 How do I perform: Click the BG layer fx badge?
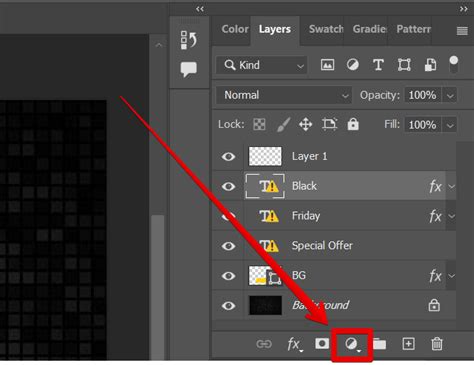435,276
